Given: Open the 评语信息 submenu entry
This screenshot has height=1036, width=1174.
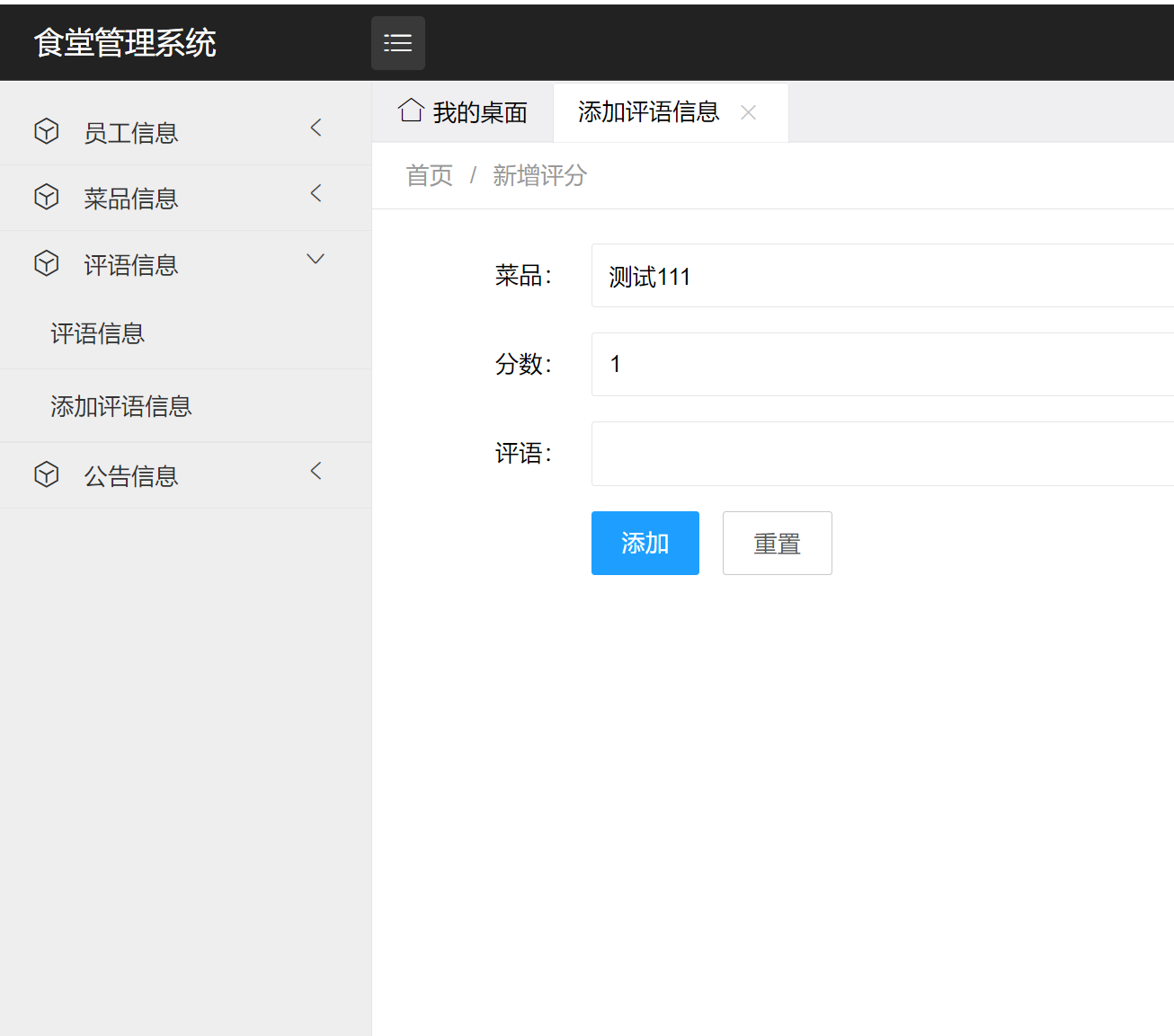Looking at the screenshot, I should [x=185, y=333].
